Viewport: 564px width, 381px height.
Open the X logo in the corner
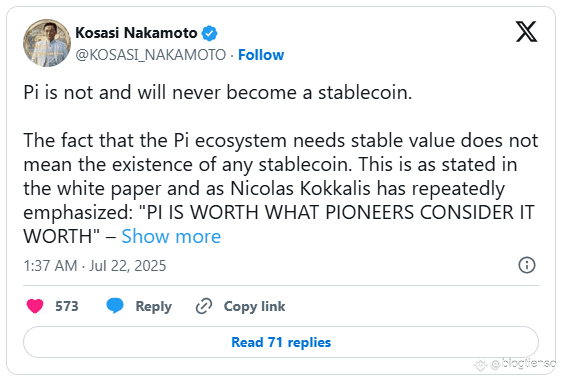[x=527, y=32]
